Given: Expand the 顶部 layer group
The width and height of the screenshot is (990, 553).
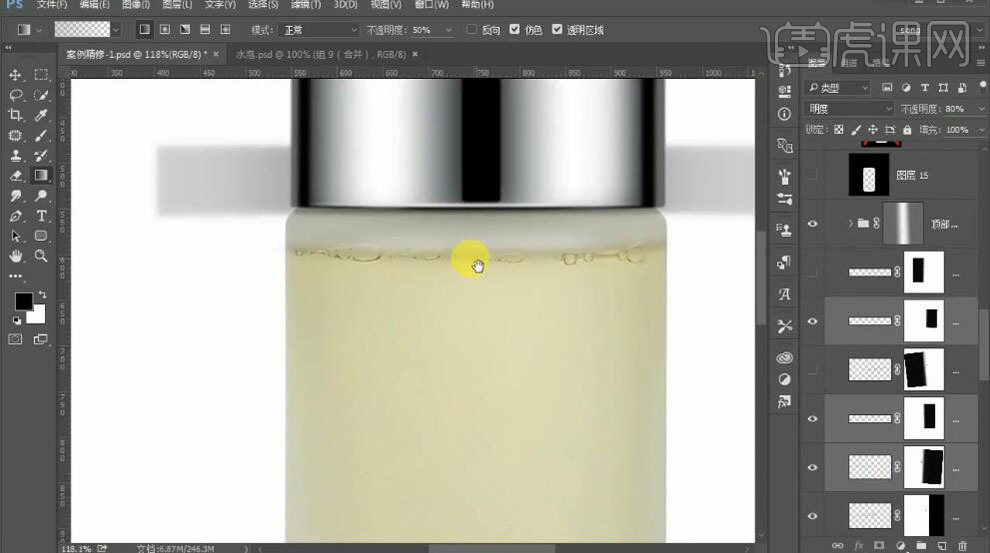Looking at the screenshot, I should click(850, 223).
